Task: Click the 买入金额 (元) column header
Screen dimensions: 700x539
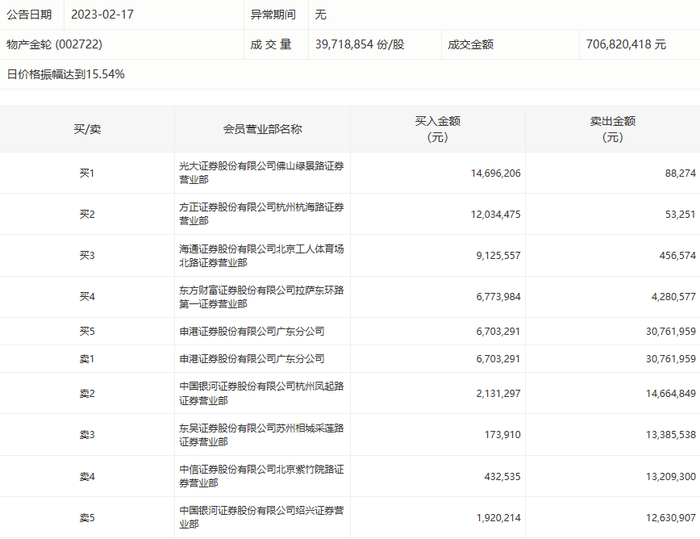Action: pos(438,129)
